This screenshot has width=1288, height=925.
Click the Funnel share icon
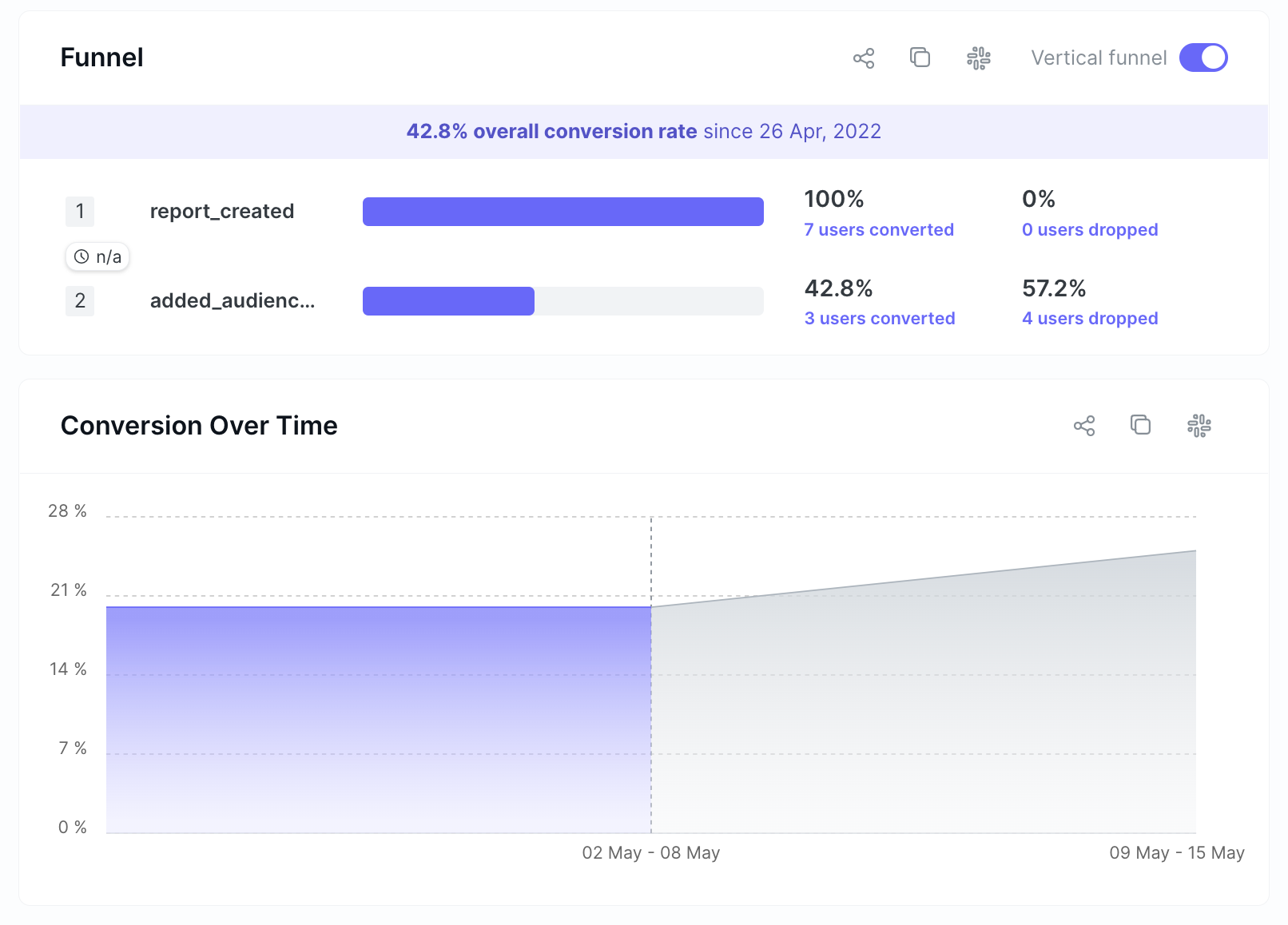tap(863, 58)
